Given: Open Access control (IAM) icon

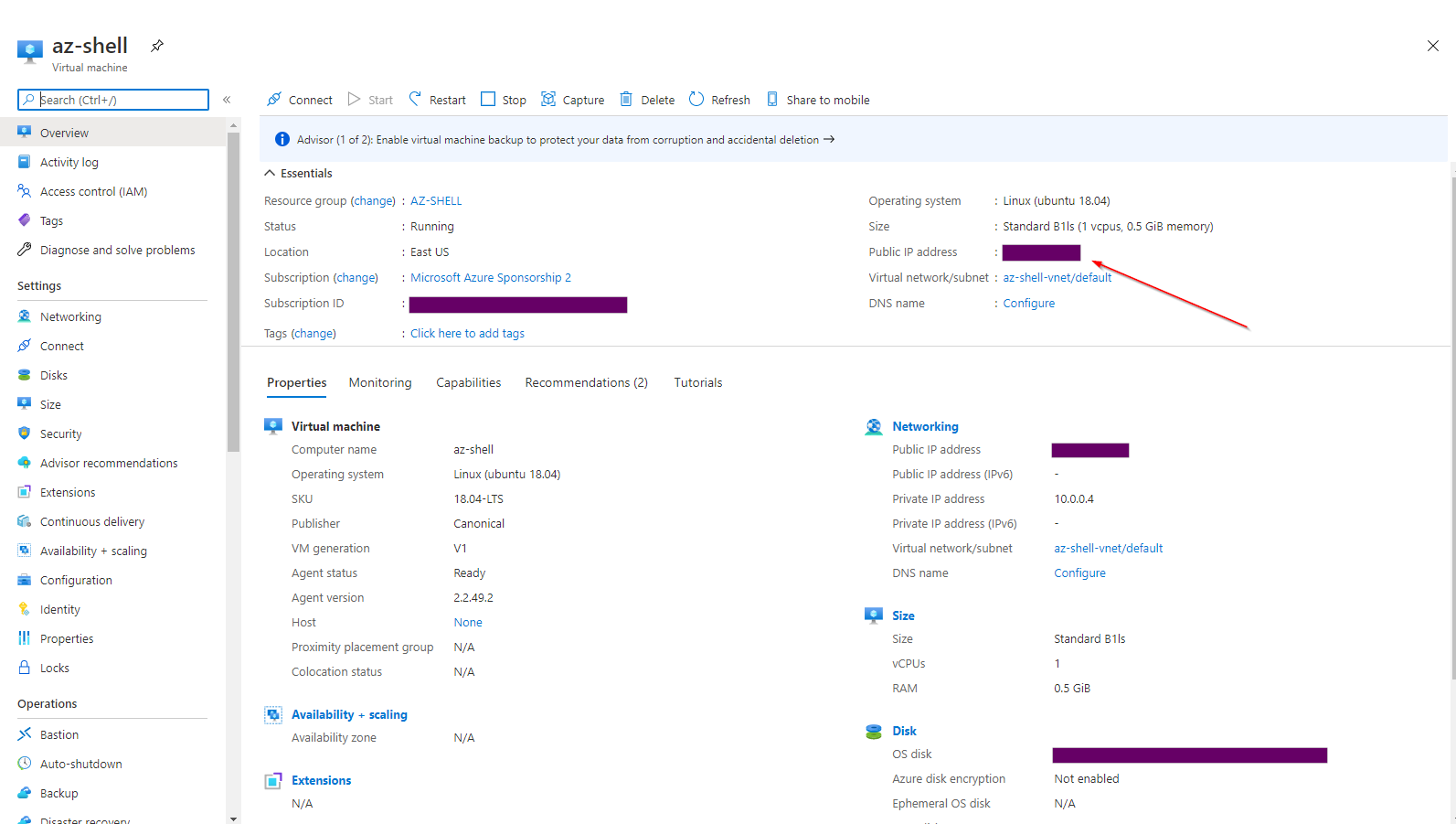Looking at the screenshot, I should click(x=25, y=191).
